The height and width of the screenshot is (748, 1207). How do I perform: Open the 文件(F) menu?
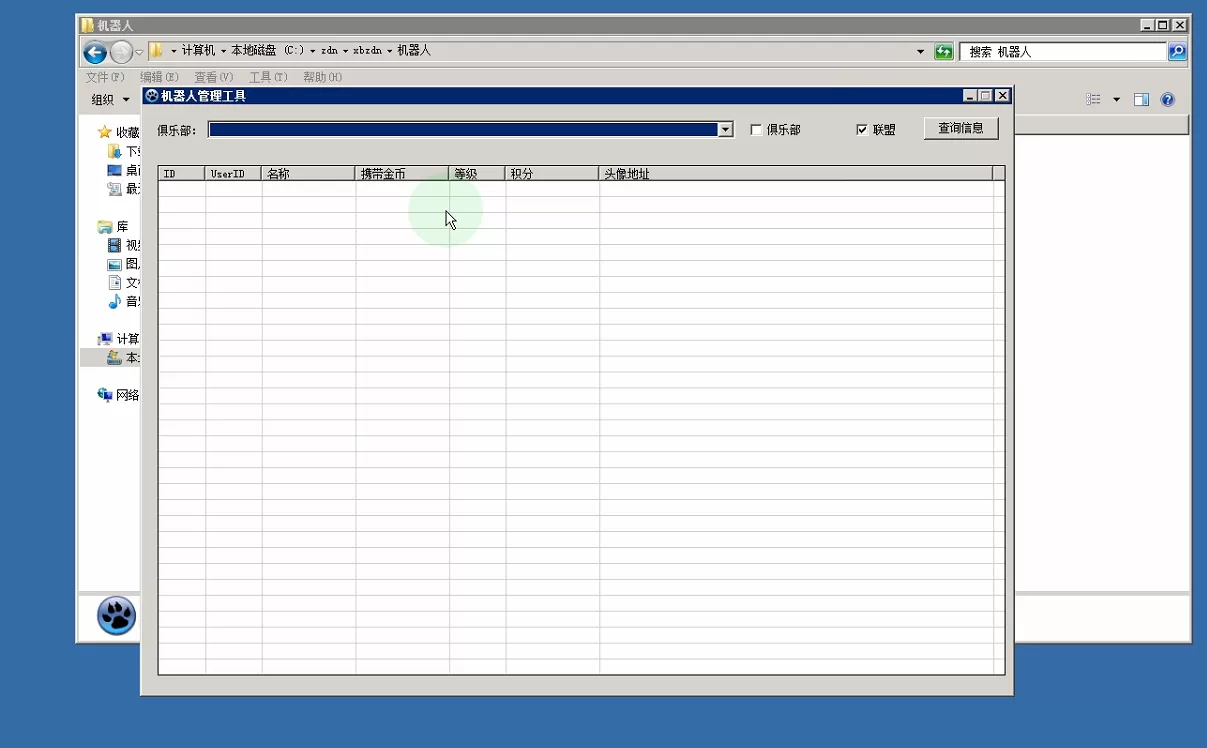click(x=105, y=77)
